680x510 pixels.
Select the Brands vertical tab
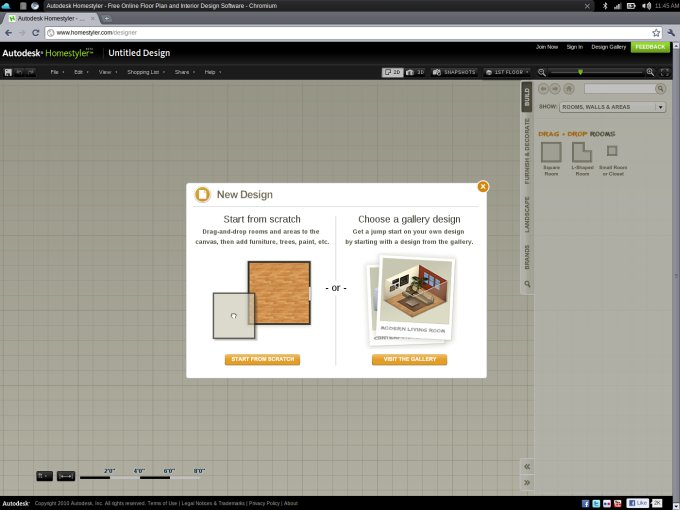click(527, 257)
